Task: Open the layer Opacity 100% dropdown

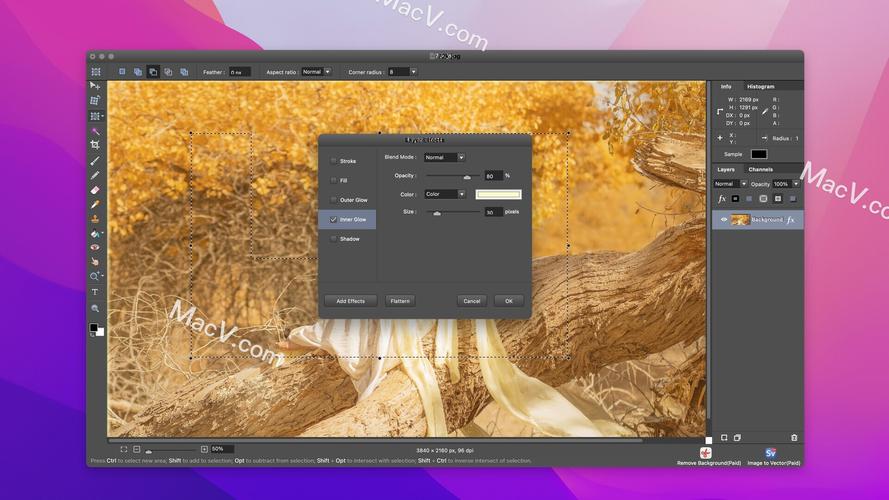Action: pyautogui.click(x=786, y=184)
